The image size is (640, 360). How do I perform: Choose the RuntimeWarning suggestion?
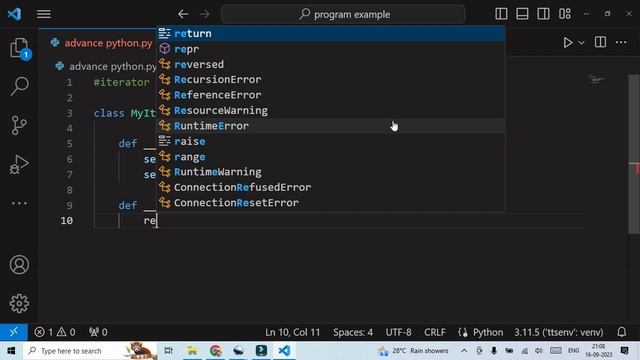coord(331,172)
